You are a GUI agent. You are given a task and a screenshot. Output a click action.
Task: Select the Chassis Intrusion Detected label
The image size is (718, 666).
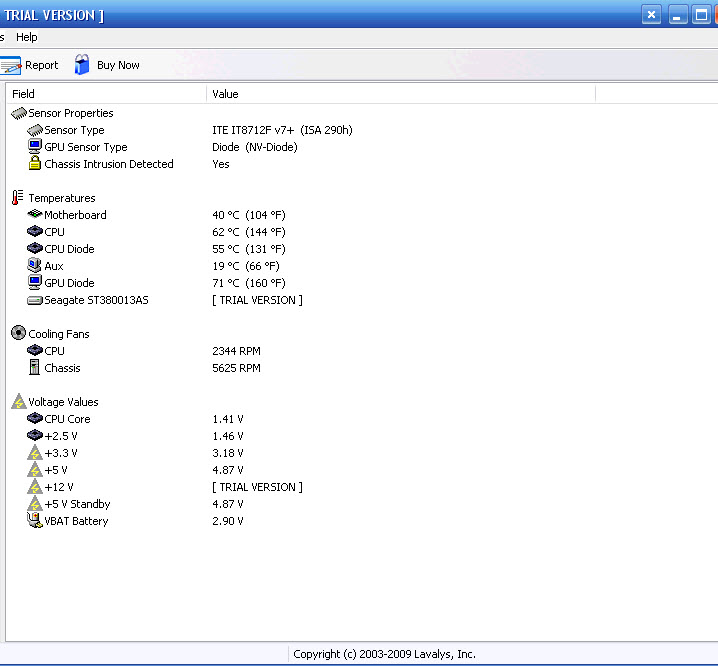pos(109,164)
